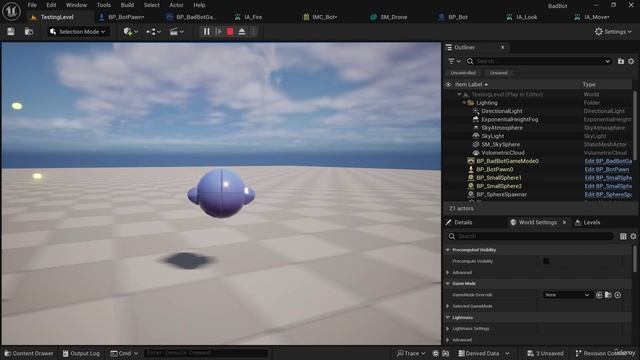
Task: Close the World Settings tab
Action: [x=564, y=222]
